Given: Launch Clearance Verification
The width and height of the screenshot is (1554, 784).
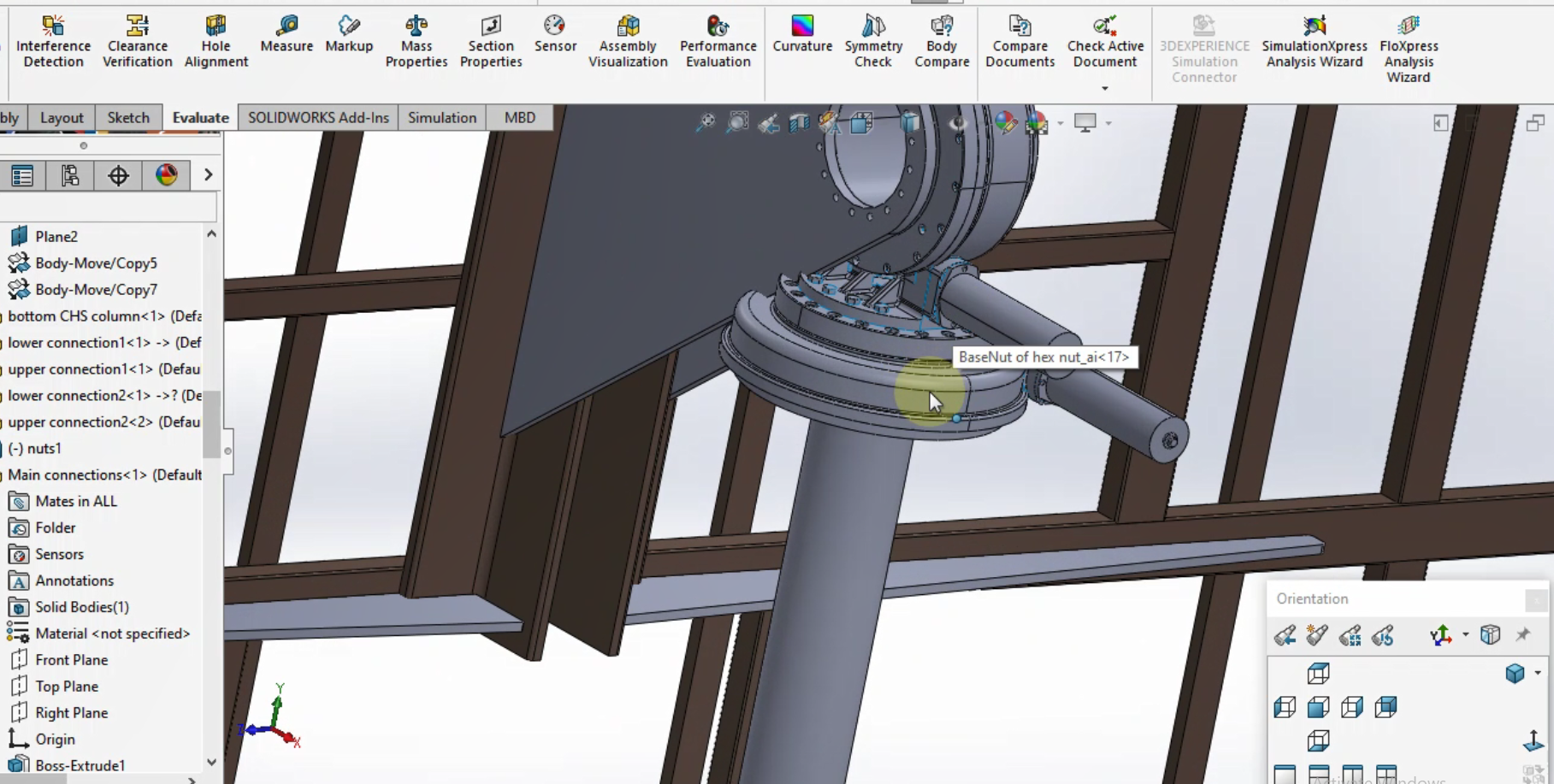Looking at the screenshot, I should [x=137, y=41].
